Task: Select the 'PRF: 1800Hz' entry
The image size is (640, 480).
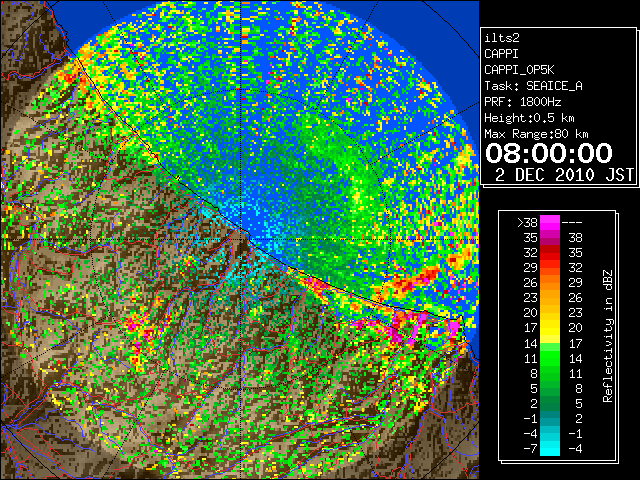Action: click(x=523, y=102)
